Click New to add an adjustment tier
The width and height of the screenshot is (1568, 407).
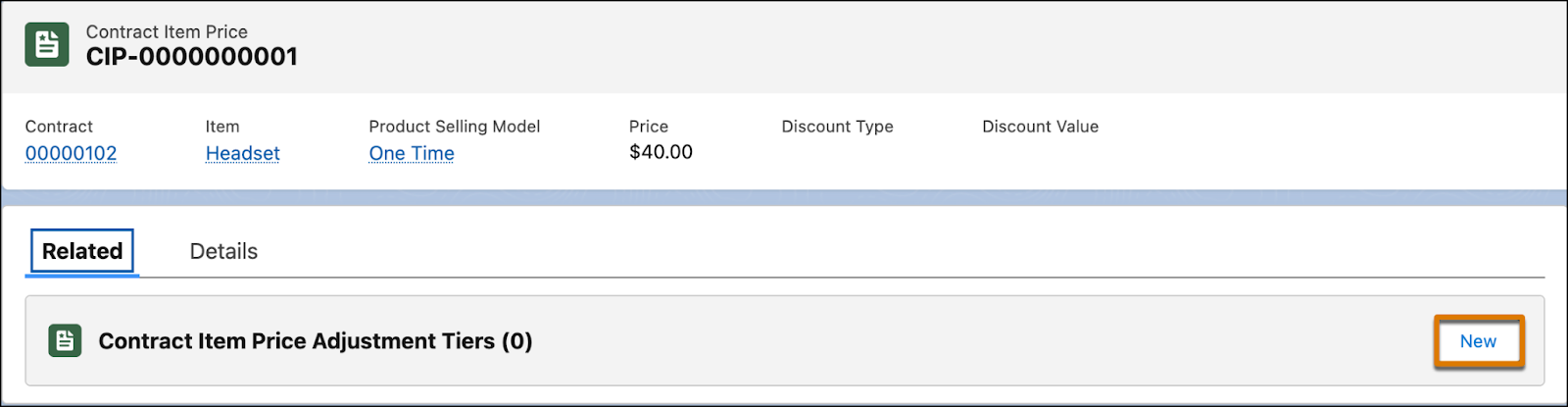coord(1478,341)
